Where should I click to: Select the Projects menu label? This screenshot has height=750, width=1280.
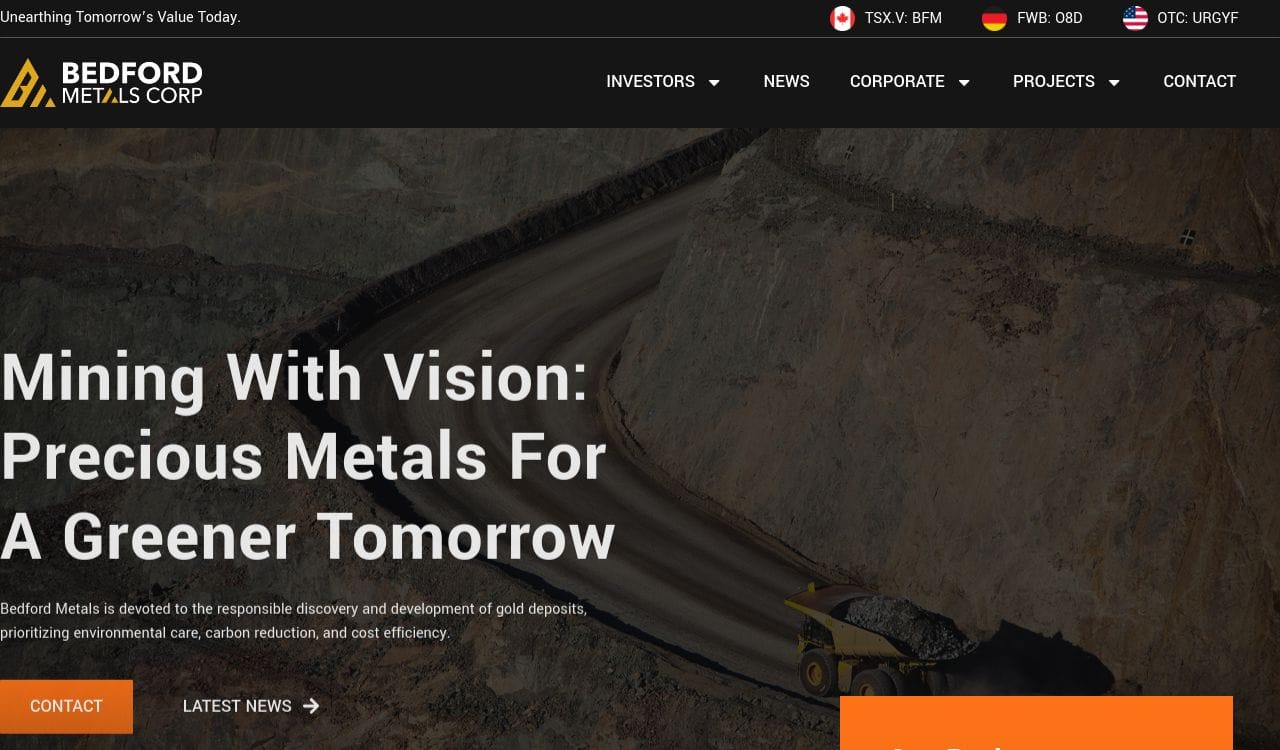click(x=1054, y=82)
